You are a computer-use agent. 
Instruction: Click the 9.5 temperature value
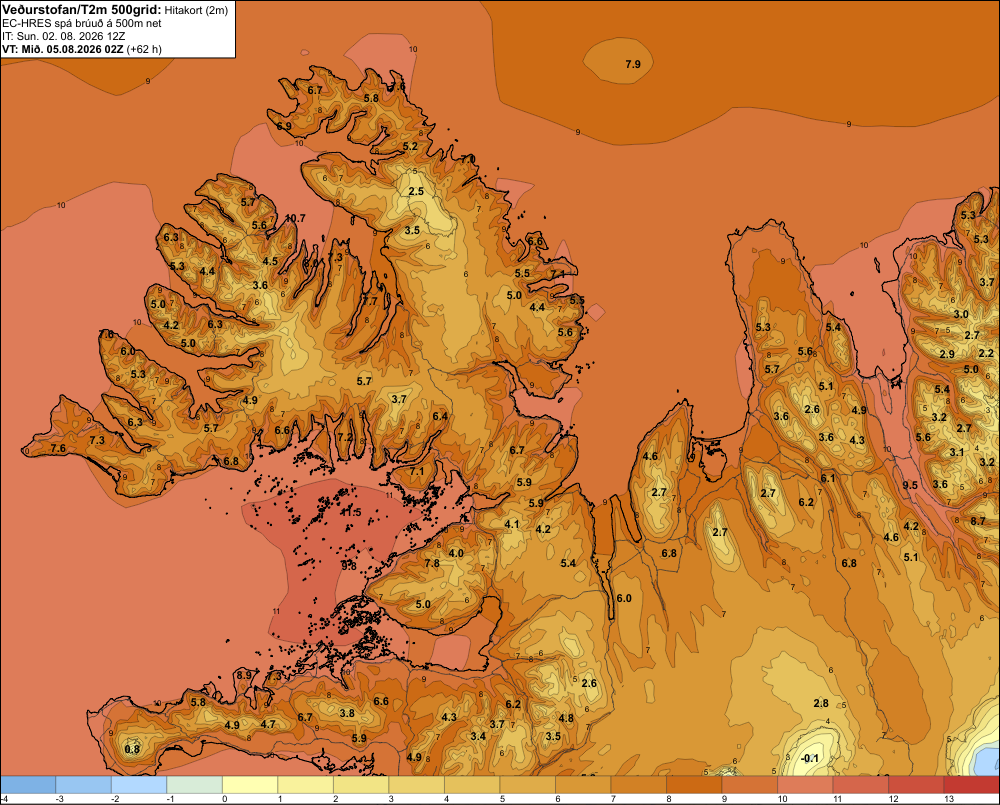[910, 485]
